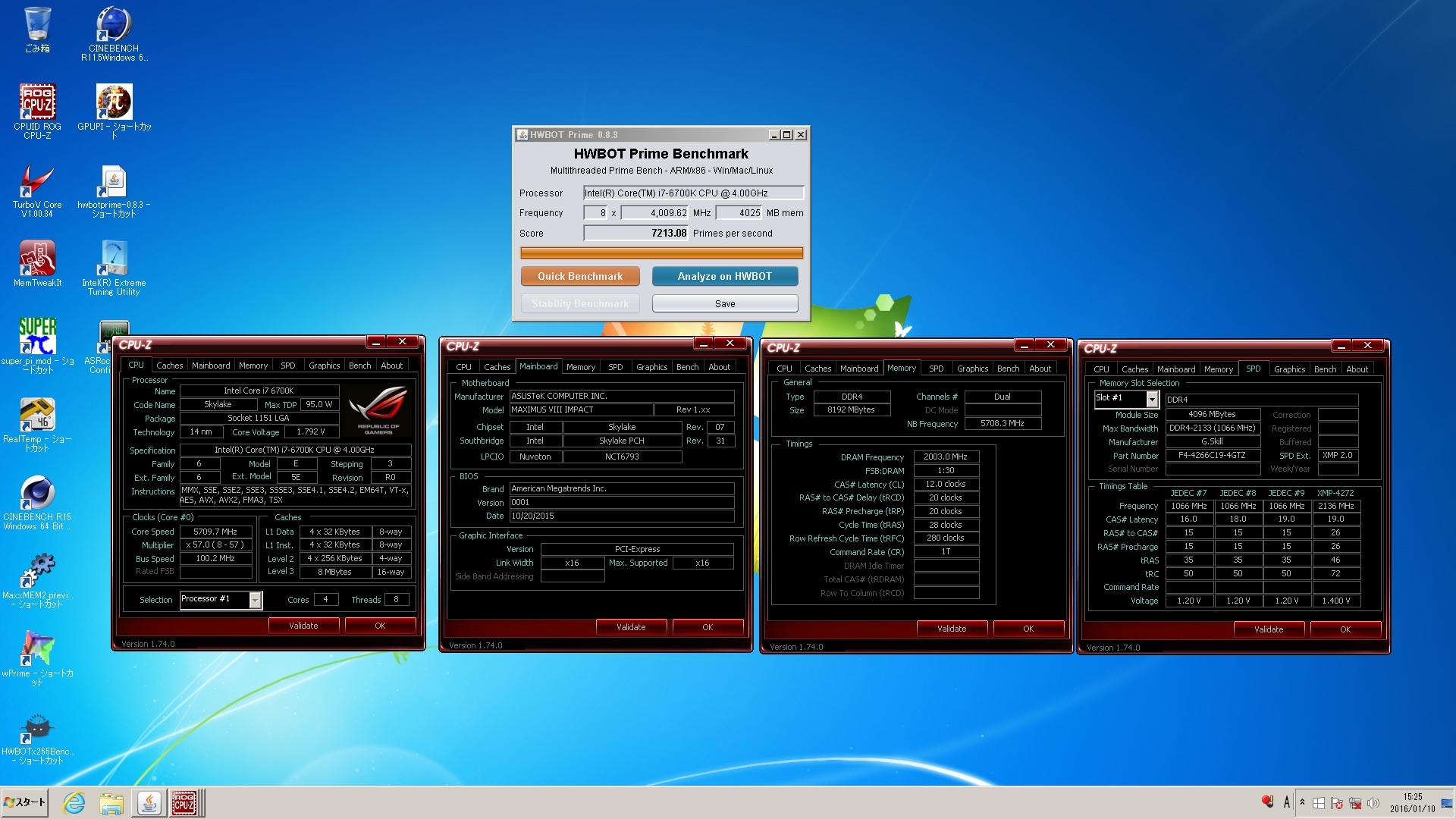
Task: Select SPD tab in Memory CPU-Z window
Action: pos(936,369)
